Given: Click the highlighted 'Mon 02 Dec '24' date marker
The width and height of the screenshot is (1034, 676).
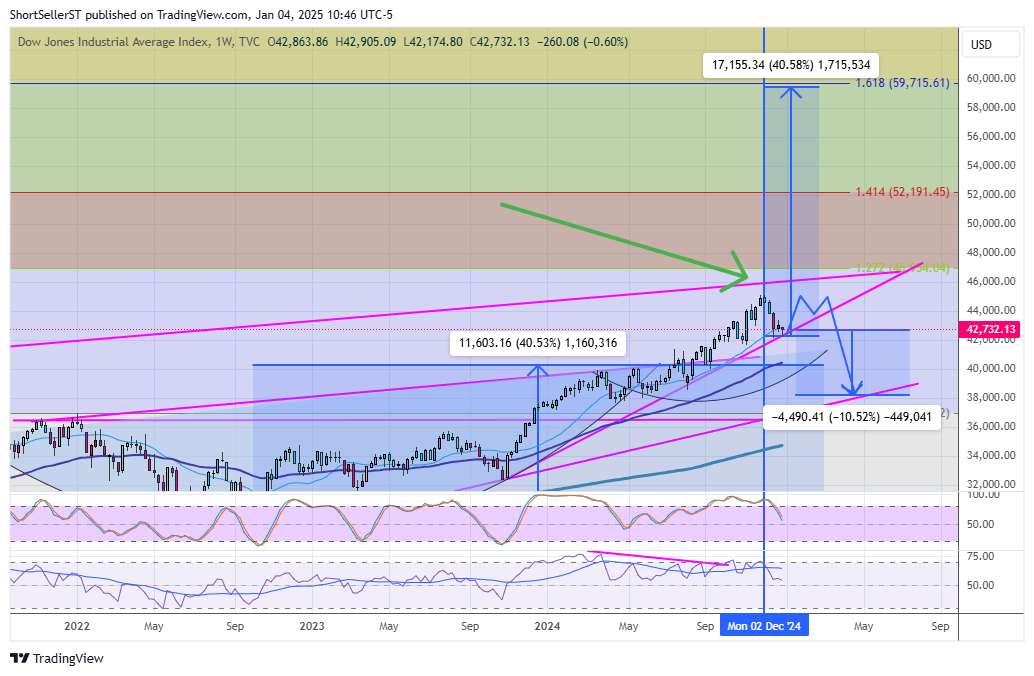Looking at the screenshot, I should pos(764,626).
